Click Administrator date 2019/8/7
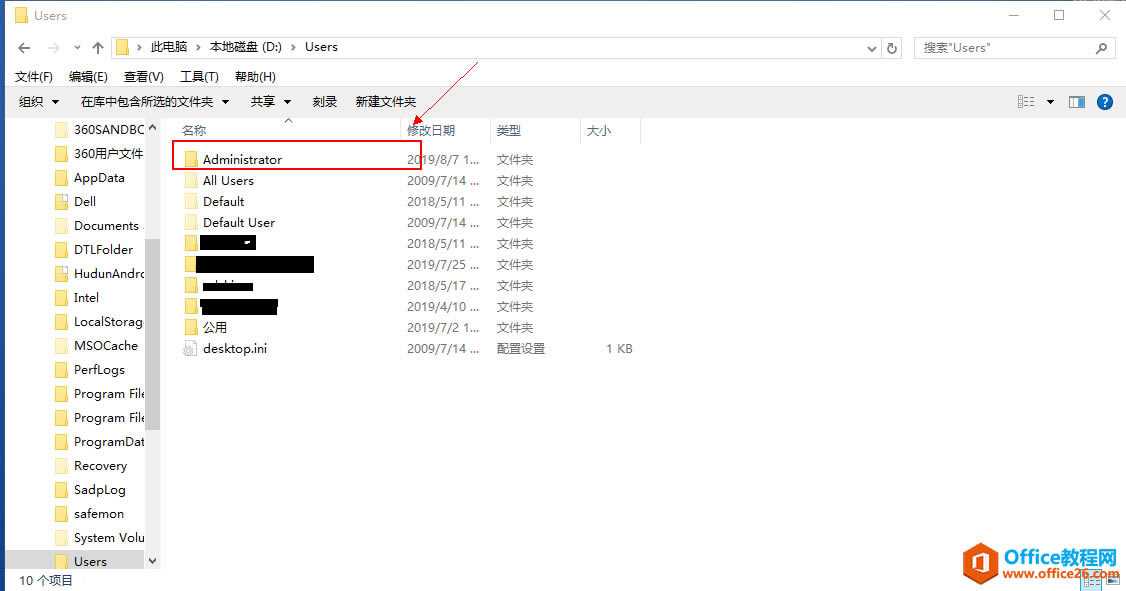Viewport: 1126px width, 591px height. (443, 160)
